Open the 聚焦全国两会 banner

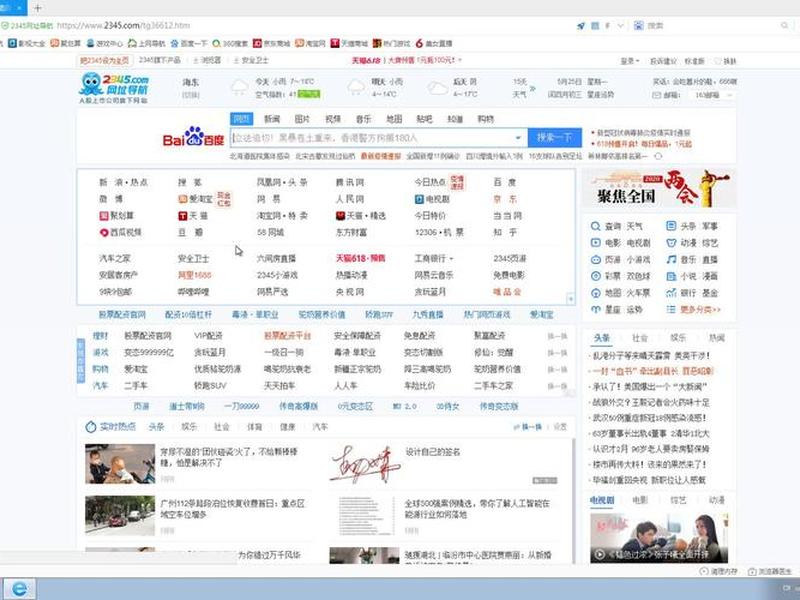pos(659,188)
